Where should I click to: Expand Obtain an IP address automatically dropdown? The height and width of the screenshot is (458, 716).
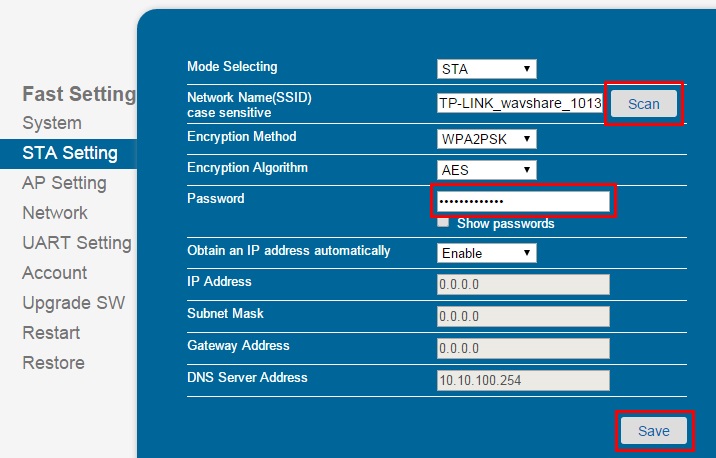486,253
